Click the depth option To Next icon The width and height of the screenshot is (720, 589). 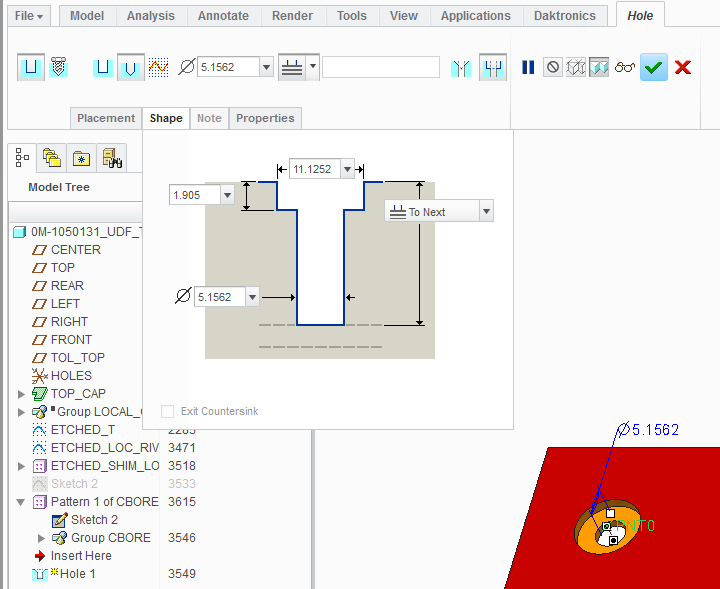coord(292,67)
